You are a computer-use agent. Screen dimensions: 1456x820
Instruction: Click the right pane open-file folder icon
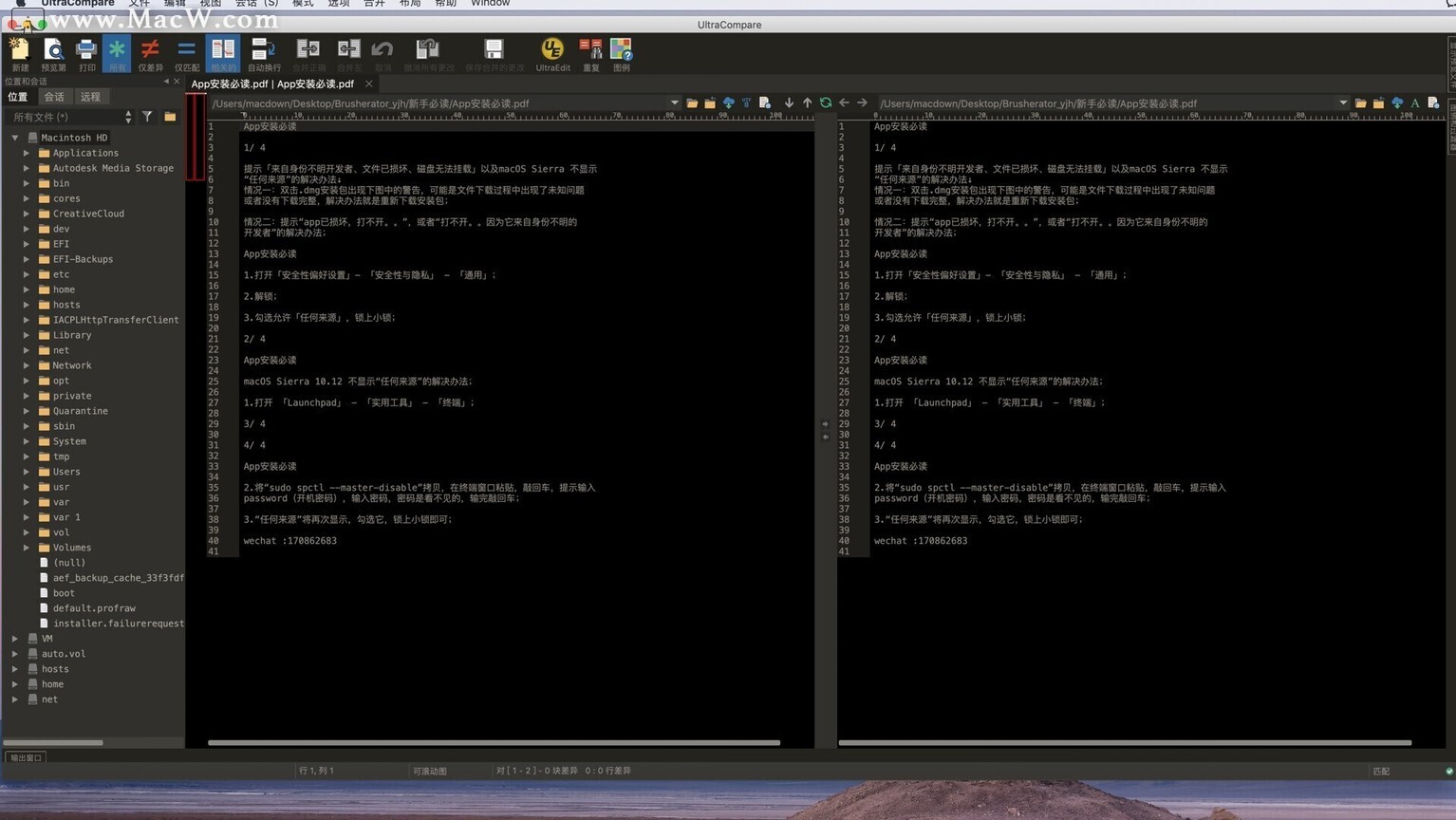[1360, 102]
